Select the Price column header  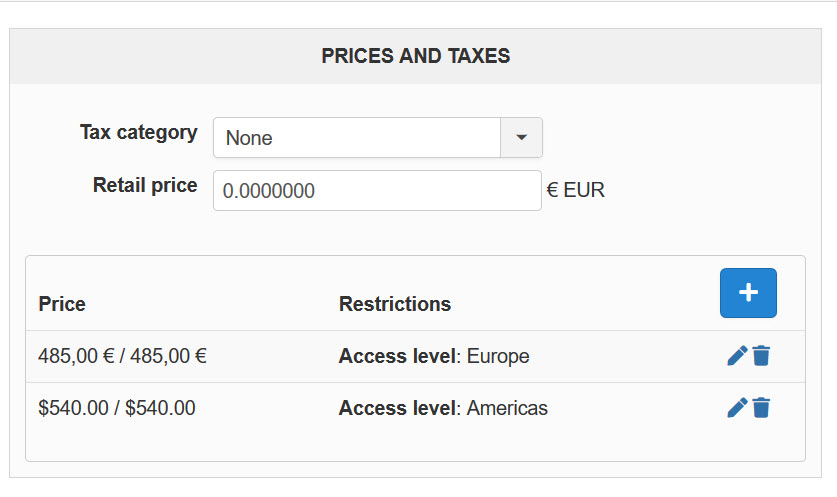point(62,304)
